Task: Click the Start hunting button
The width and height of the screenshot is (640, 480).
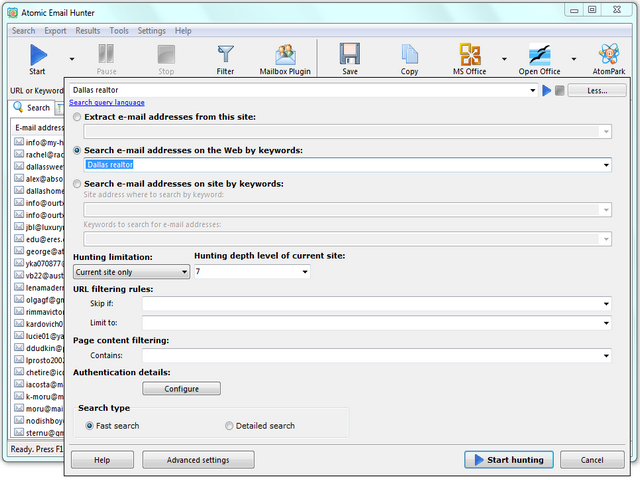Action: [x=507, y=460]
